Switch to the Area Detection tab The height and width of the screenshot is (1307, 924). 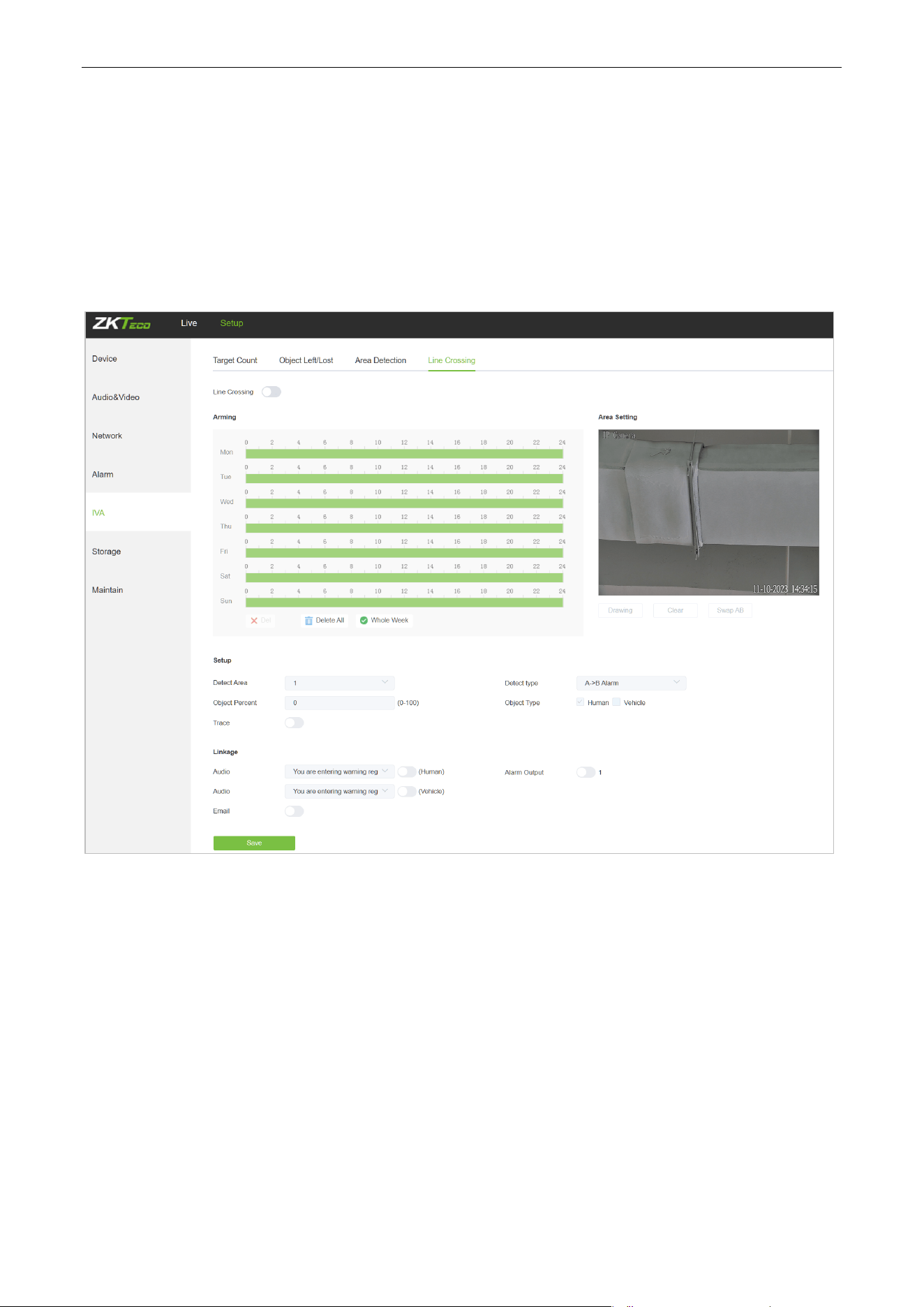pyautogui.click(x=380, y=361)
